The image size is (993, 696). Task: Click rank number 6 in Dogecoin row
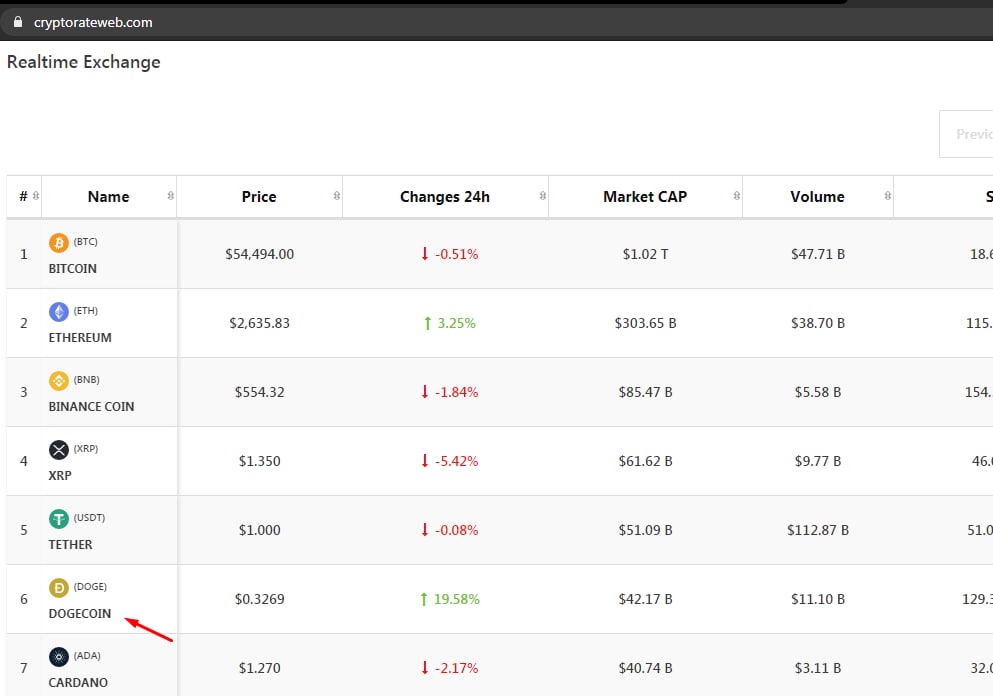pos(24,599)
